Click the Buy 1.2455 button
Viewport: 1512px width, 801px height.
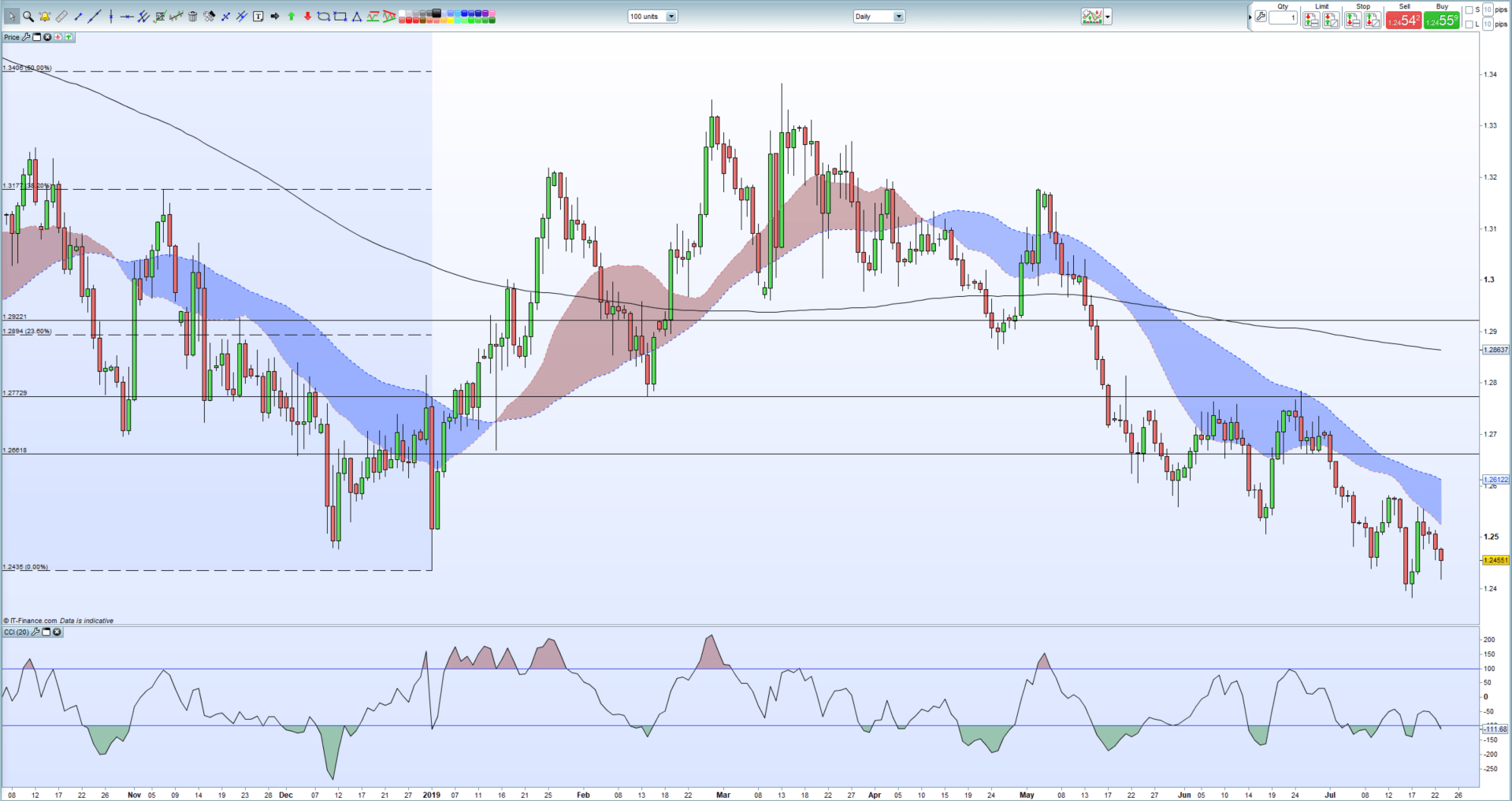coord(1442,20)
